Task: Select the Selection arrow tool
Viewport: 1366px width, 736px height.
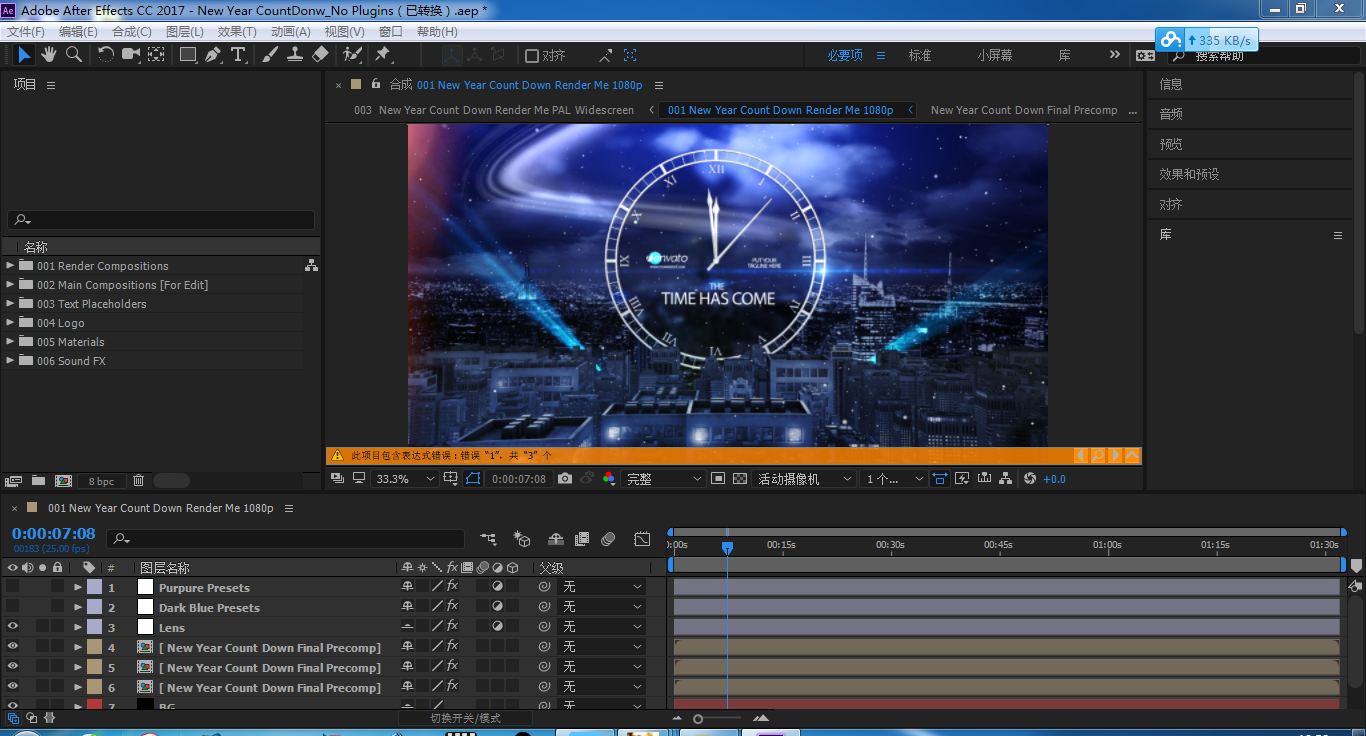Action: (24, 55)
